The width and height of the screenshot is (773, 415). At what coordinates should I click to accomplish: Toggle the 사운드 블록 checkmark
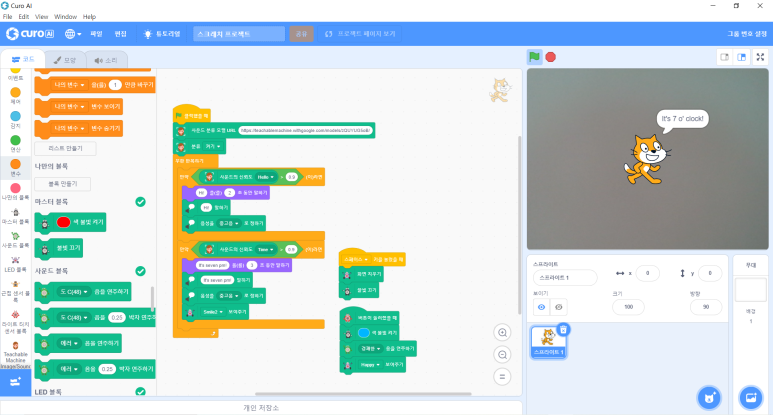click(141, 271)
